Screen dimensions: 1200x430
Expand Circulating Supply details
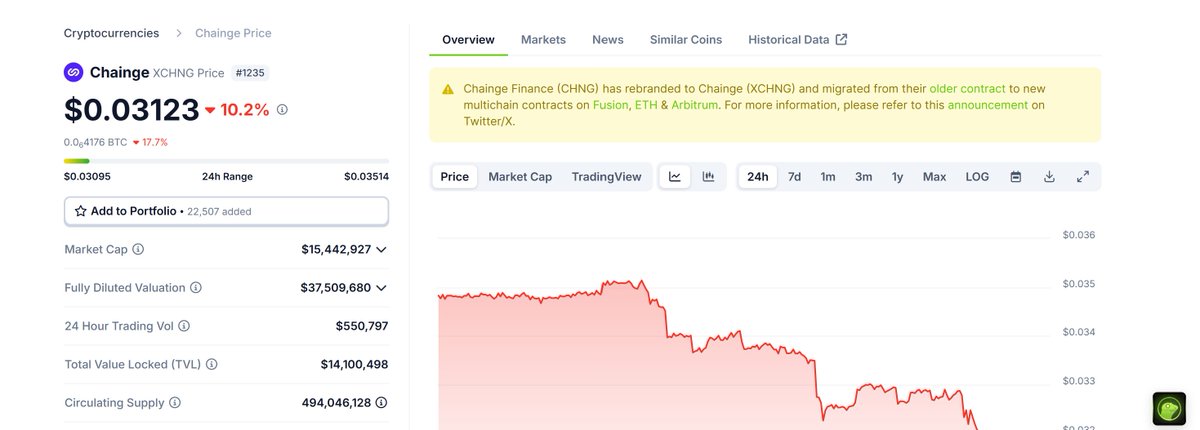click(381, 403)
